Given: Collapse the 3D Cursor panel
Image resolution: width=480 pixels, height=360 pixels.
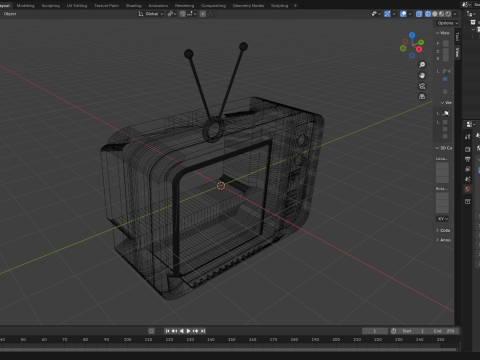Looking at the screenshot, I should [x=444, y=148].
